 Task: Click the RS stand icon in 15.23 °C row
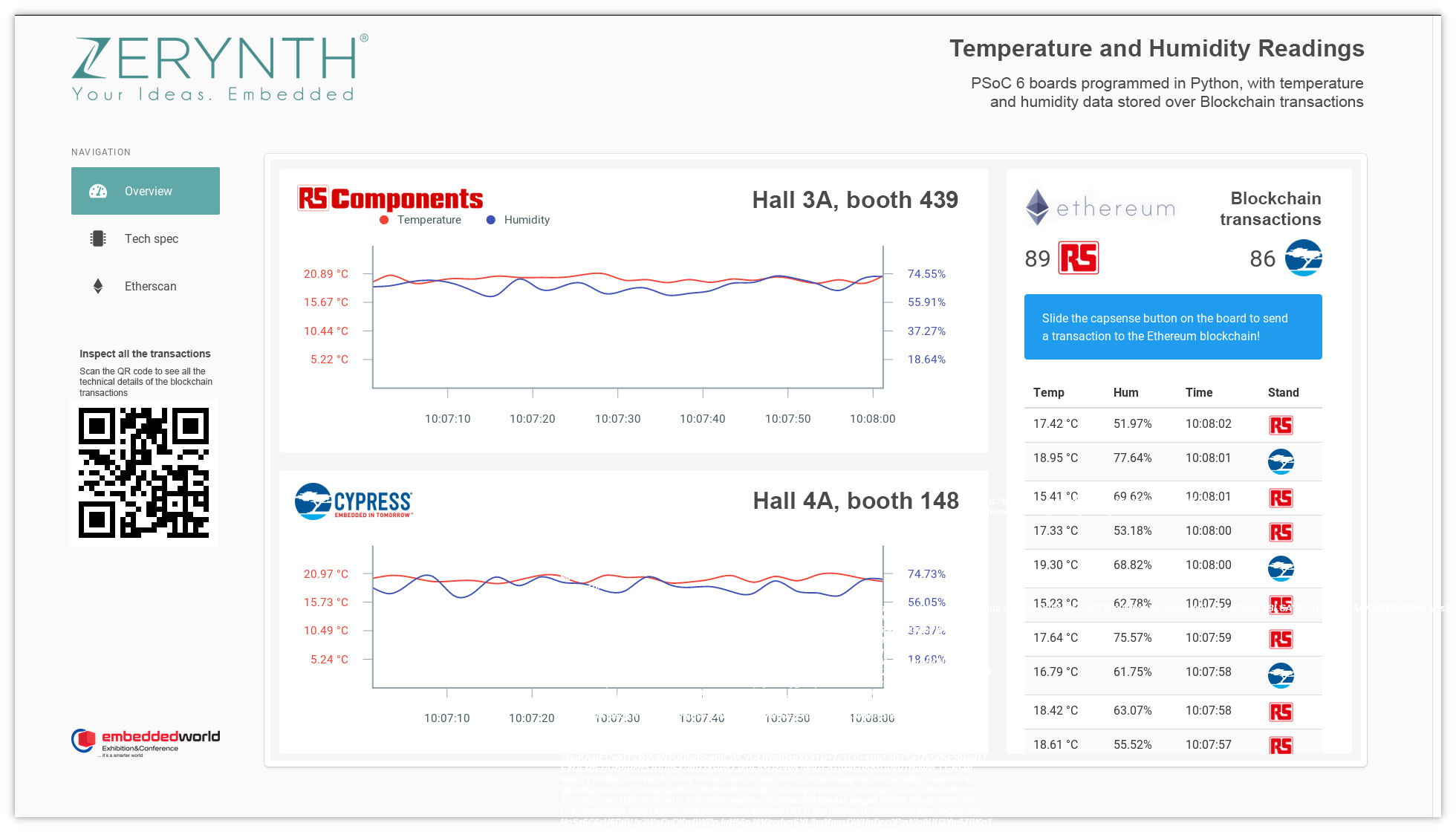point(1281,605)
